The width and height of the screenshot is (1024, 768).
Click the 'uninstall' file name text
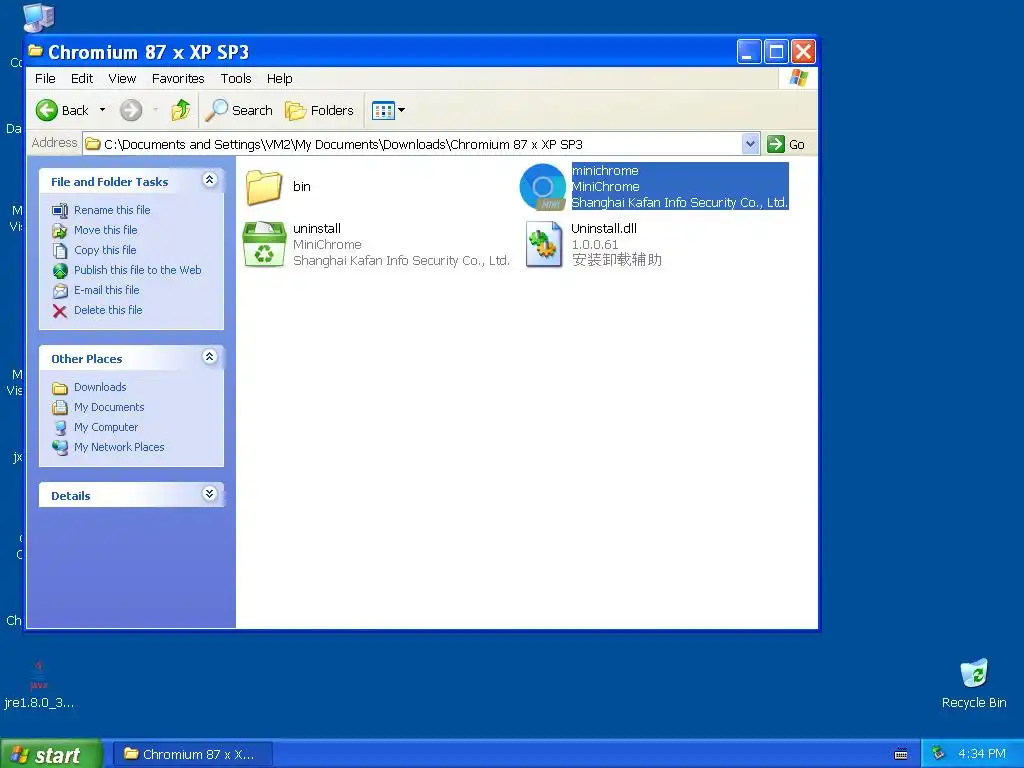pos(317,229)
